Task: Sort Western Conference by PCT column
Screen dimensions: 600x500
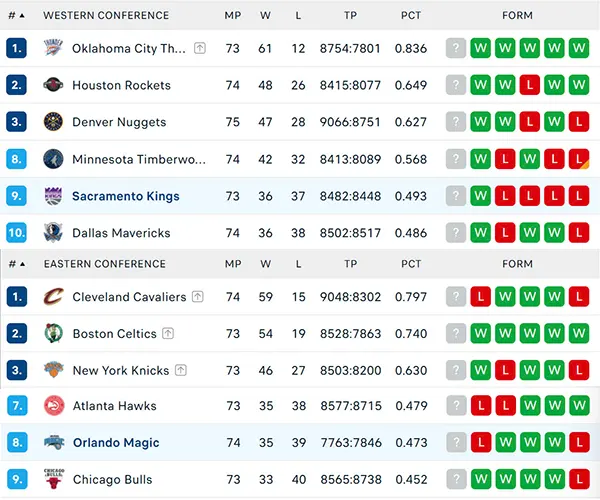Action: (411, 15)
